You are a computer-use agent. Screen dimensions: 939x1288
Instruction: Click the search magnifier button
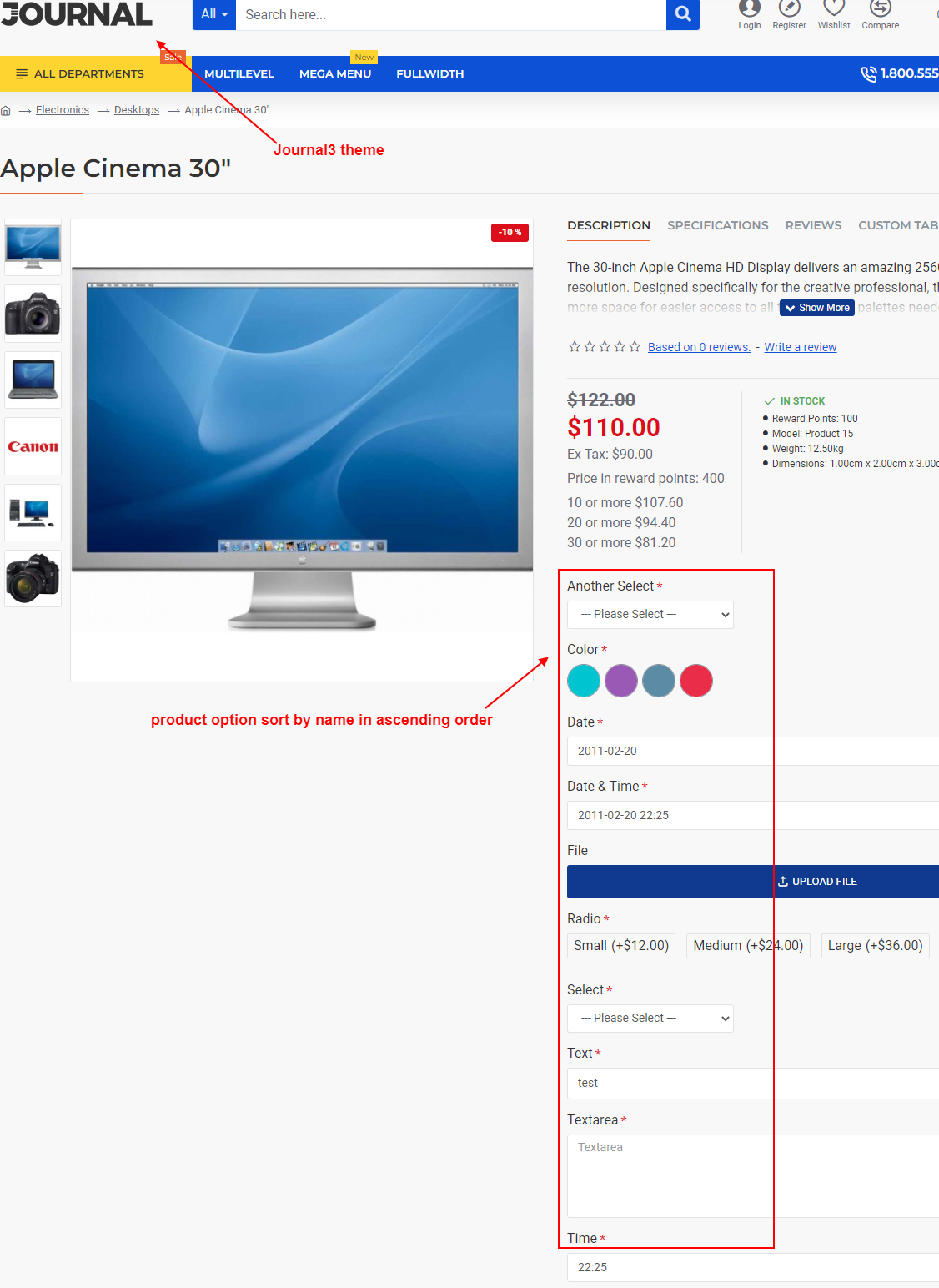[x=682, y=14]
